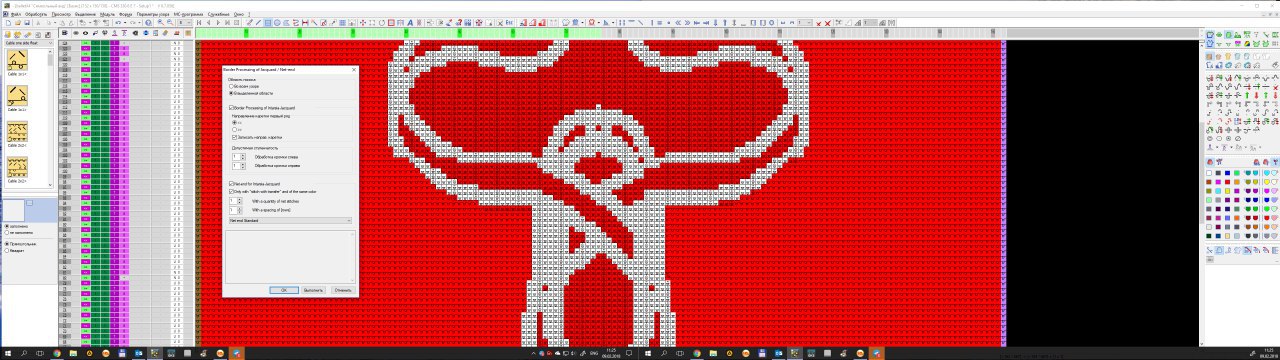This screenshot has height=360, width=1280.
Task: Toggle 'Net-end for Intarsia-Jacquard' checkbox
Action: click(x=231, y=183)
